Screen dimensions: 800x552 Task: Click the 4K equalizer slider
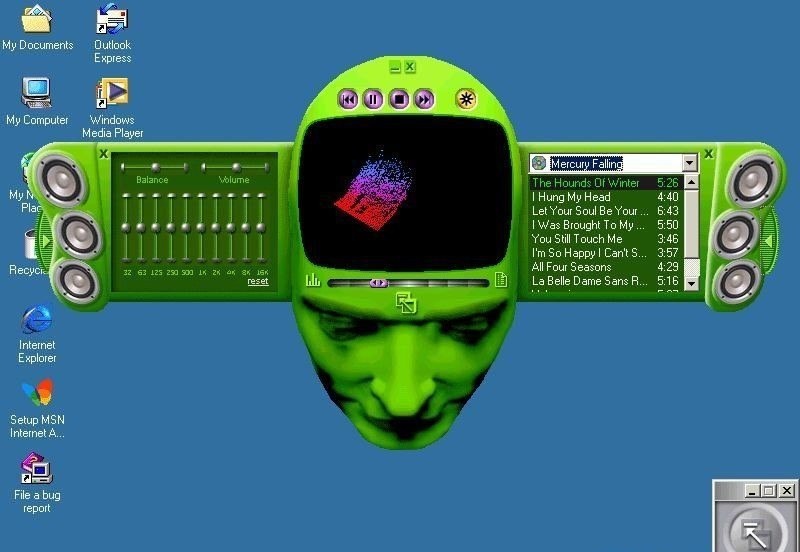coord(231,228)
